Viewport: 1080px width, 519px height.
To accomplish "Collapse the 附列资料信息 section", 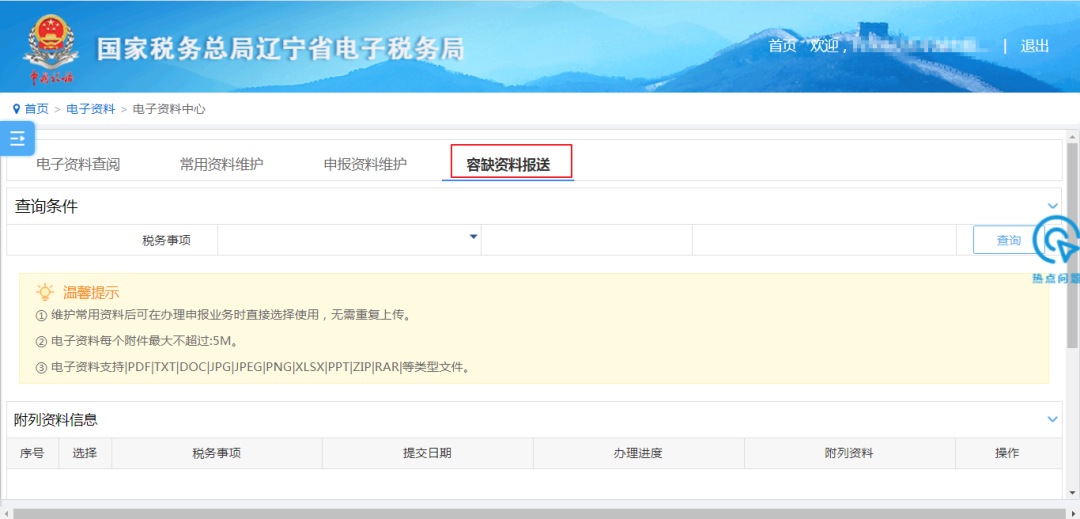I will click(1052, 420).
